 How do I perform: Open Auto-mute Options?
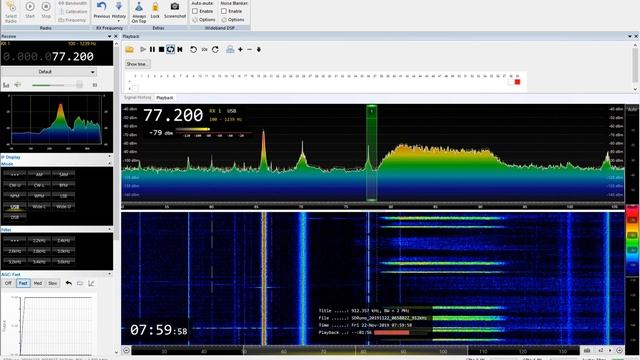[x=203, y=20]
